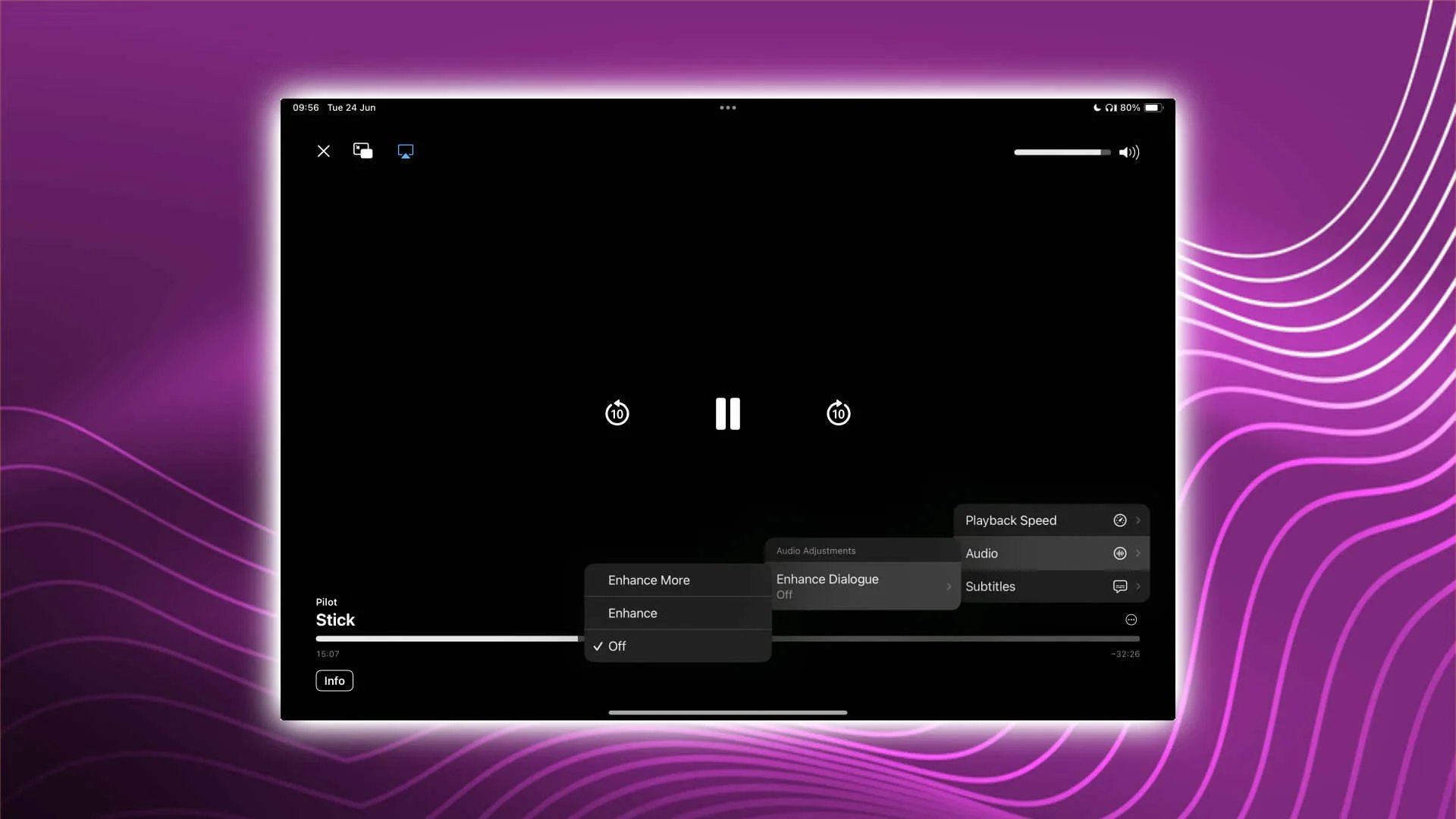Select the AirPlay icon
The width and height of the screenshot is (1456, 819).
pyautogui.click(x=406, y=151)
